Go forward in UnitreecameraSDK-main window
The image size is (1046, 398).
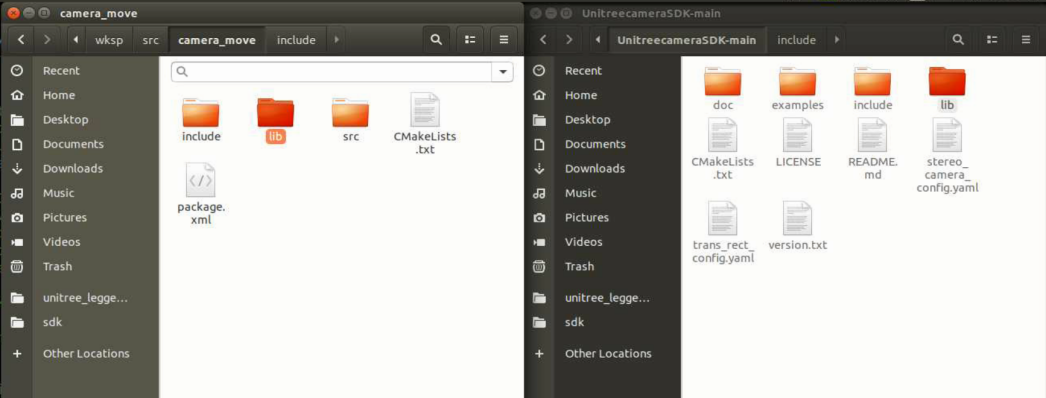(568, 40)
